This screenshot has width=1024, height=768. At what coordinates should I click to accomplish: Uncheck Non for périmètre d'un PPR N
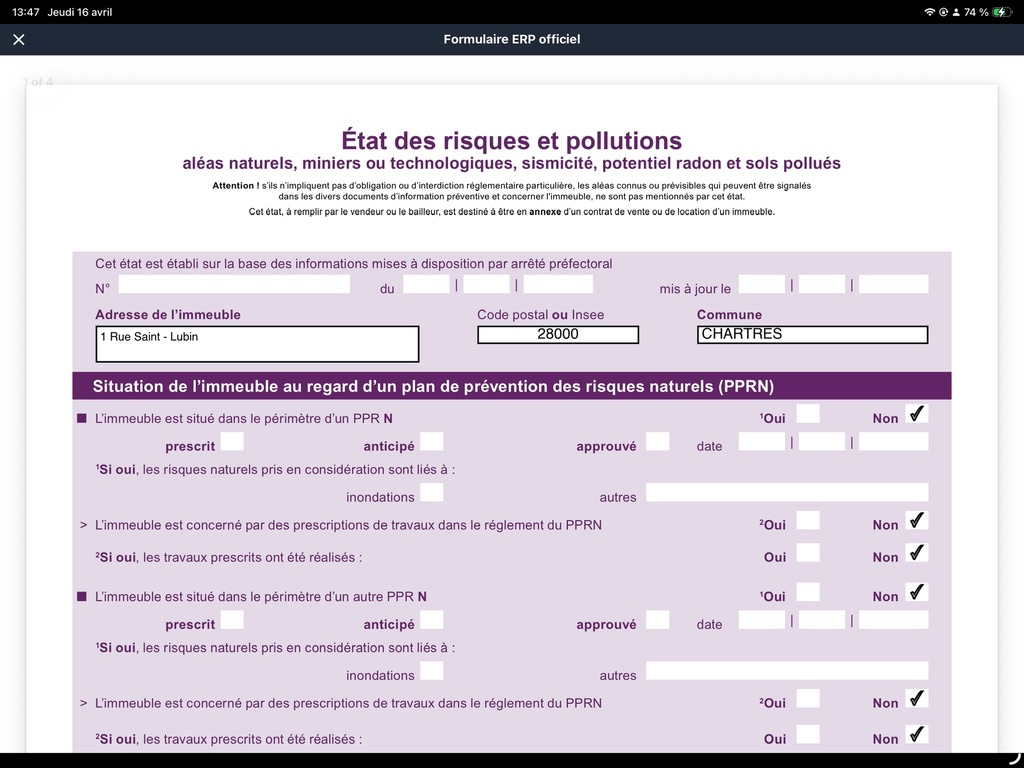click(917, 414)
